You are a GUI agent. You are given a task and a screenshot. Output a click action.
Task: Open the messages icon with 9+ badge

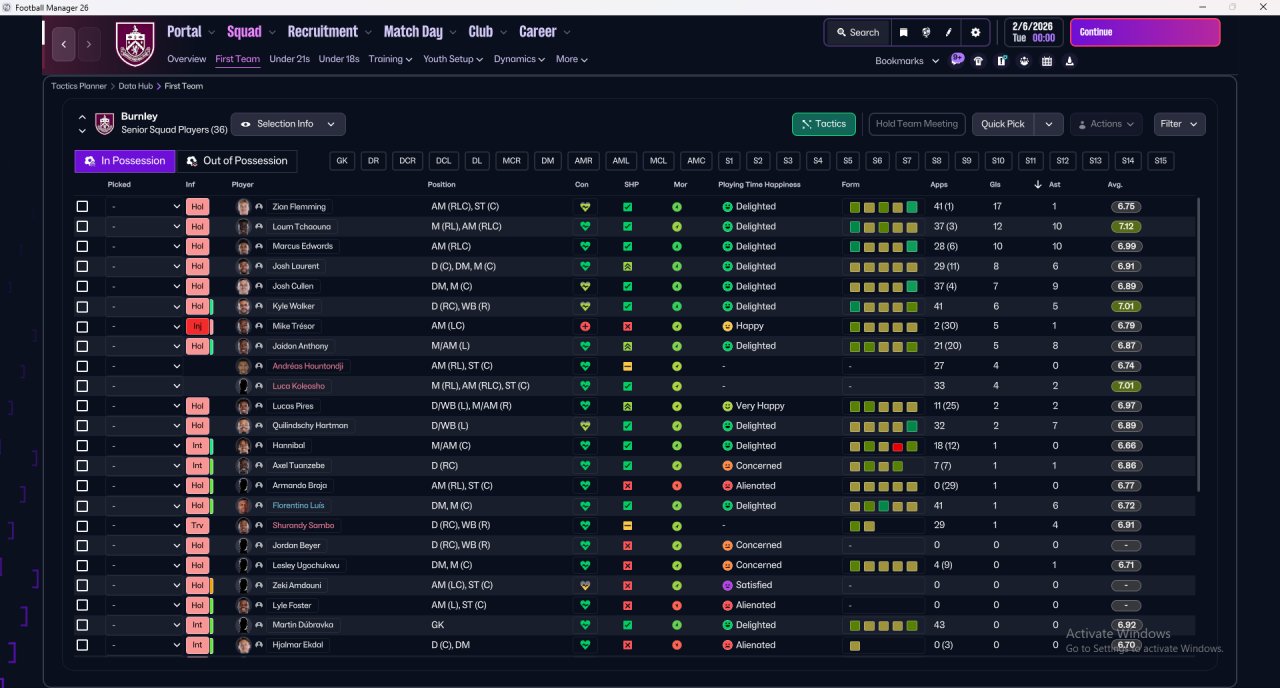(957, 60)
